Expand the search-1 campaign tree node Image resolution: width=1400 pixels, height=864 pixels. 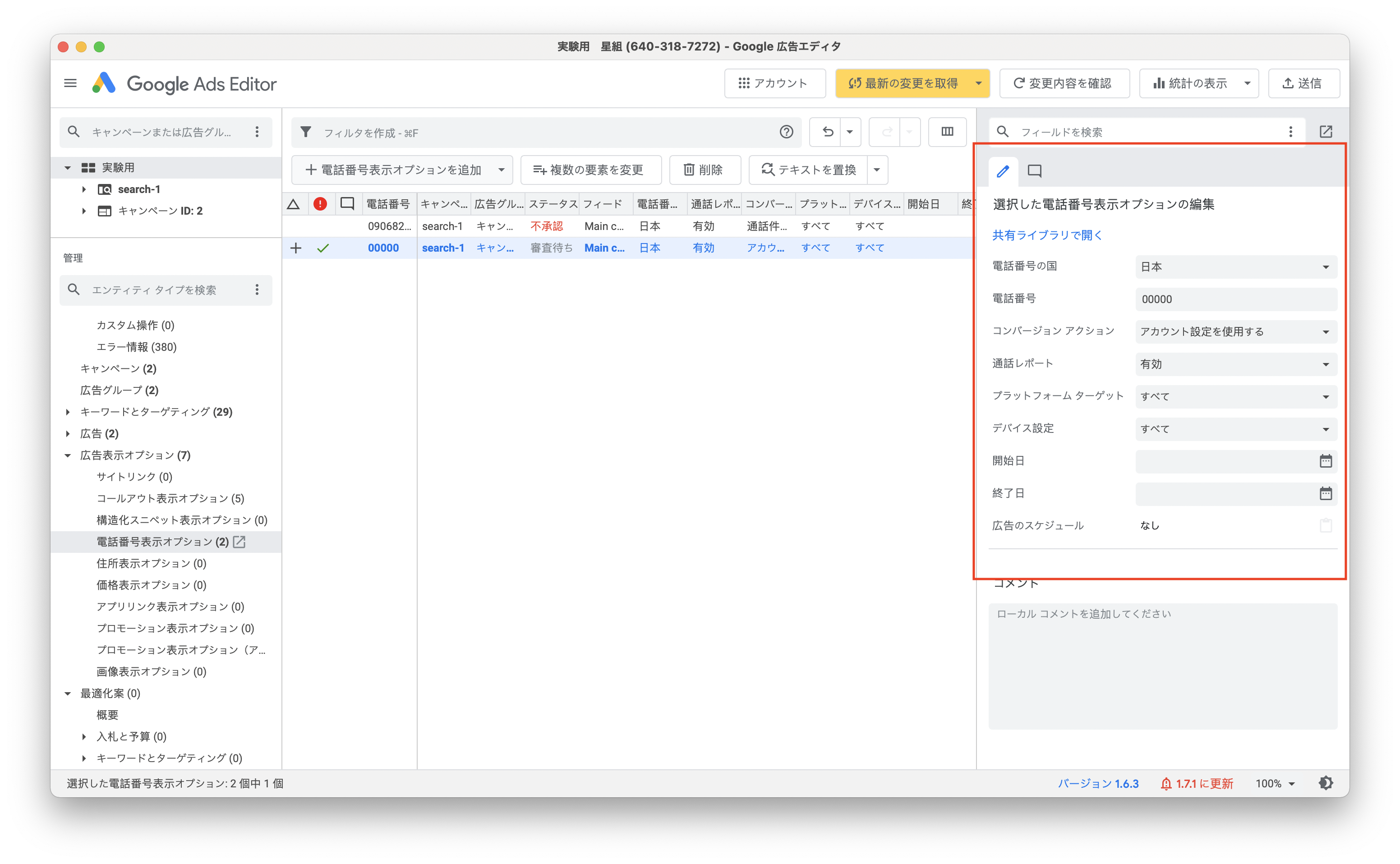coord(84,189)
